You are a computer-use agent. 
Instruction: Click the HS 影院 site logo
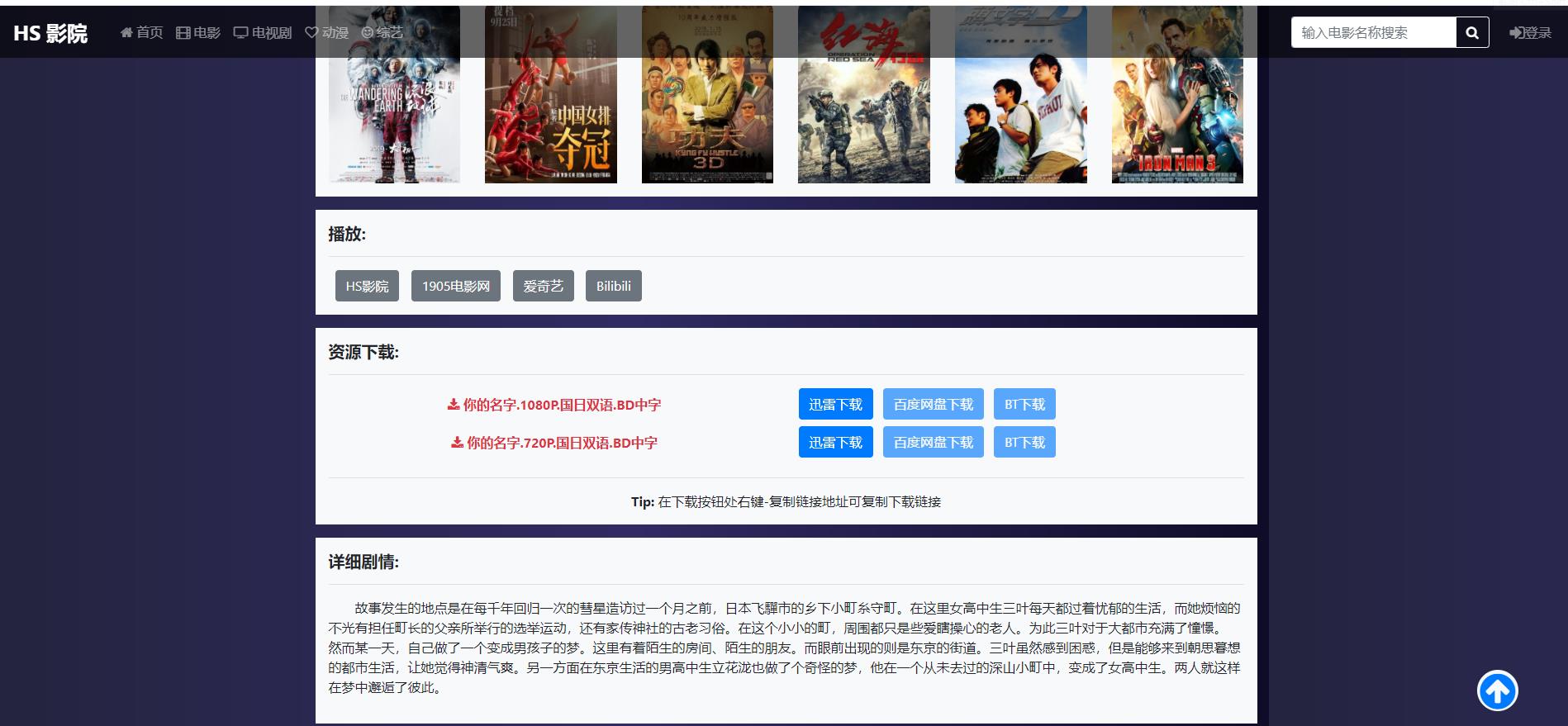[x=50, y=32]
